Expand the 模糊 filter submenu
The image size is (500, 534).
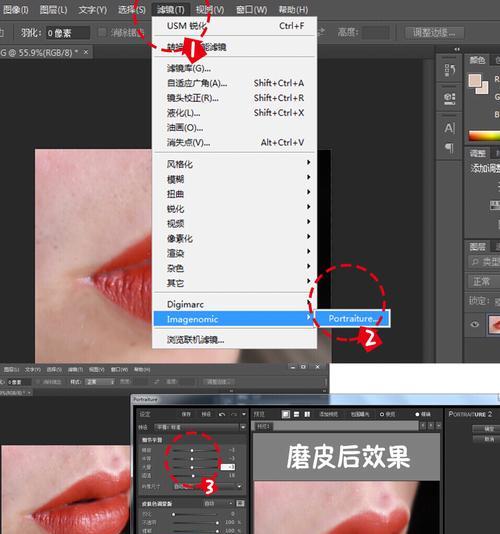pos(235,178)
